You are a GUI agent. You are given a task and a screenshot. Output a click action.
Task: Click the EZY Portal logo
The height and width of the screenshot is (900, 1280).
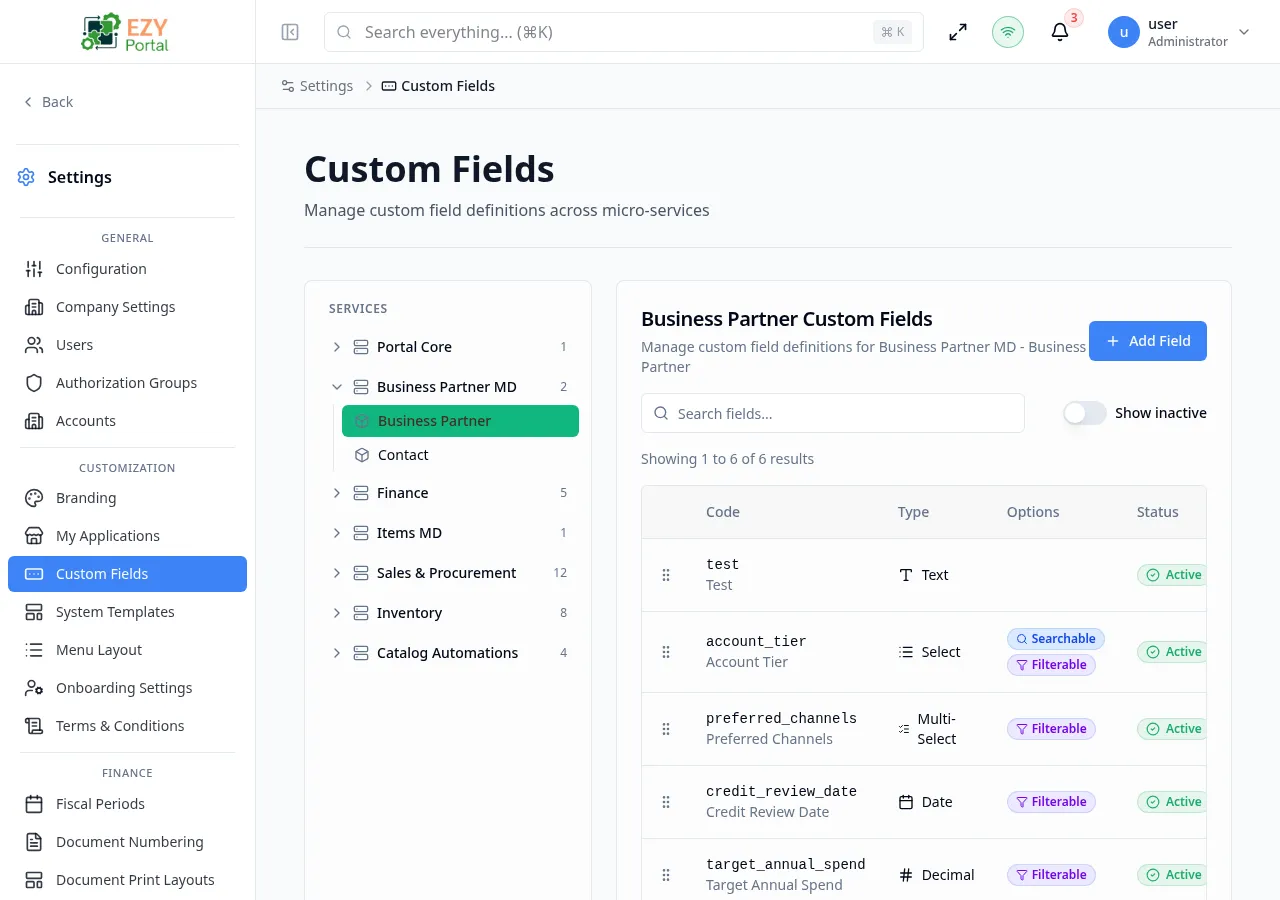[127, 32]
